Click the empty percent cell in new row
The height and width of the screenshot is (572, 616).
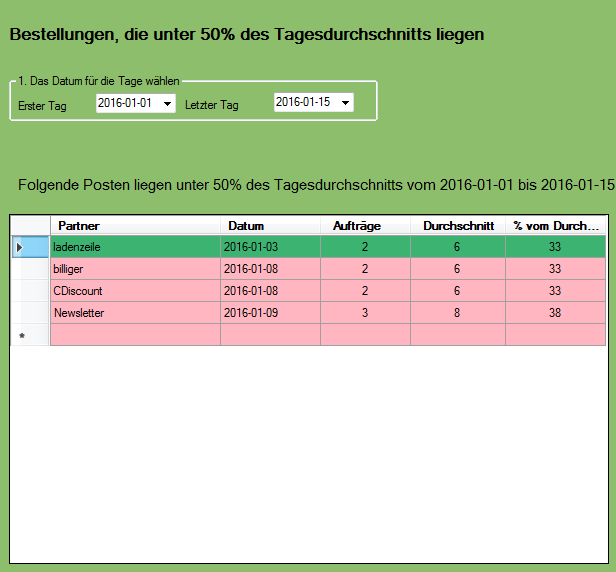[x=556, y=335]
